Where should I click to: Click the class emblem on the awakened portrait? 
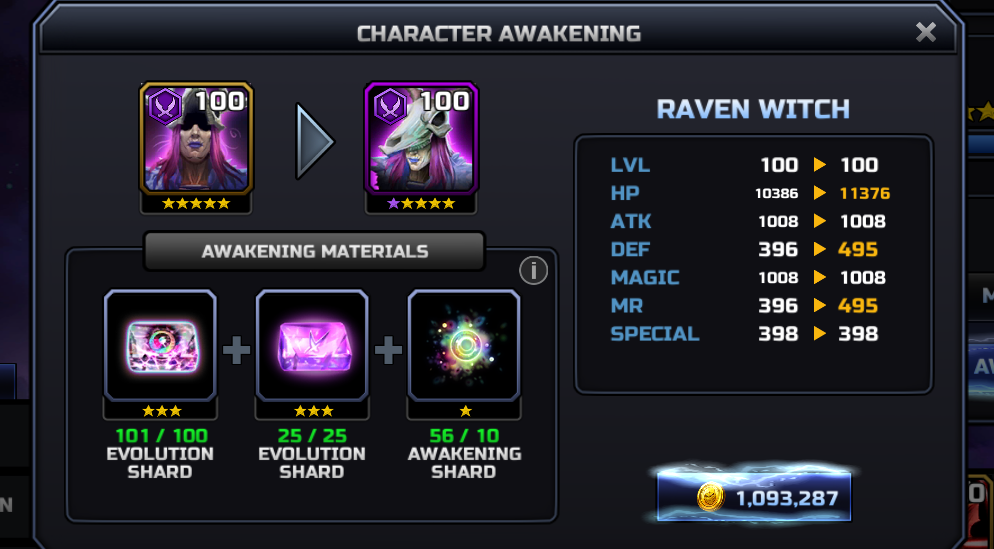click(390, 106)
